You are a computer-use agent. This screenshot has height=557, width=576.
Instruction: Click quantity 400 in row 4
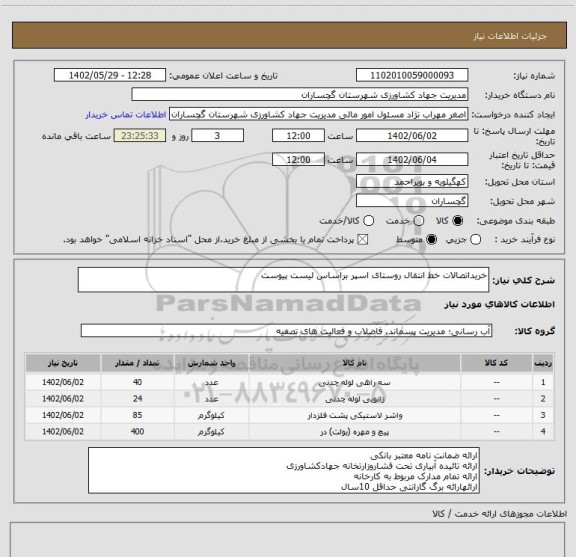coord(137,432)
